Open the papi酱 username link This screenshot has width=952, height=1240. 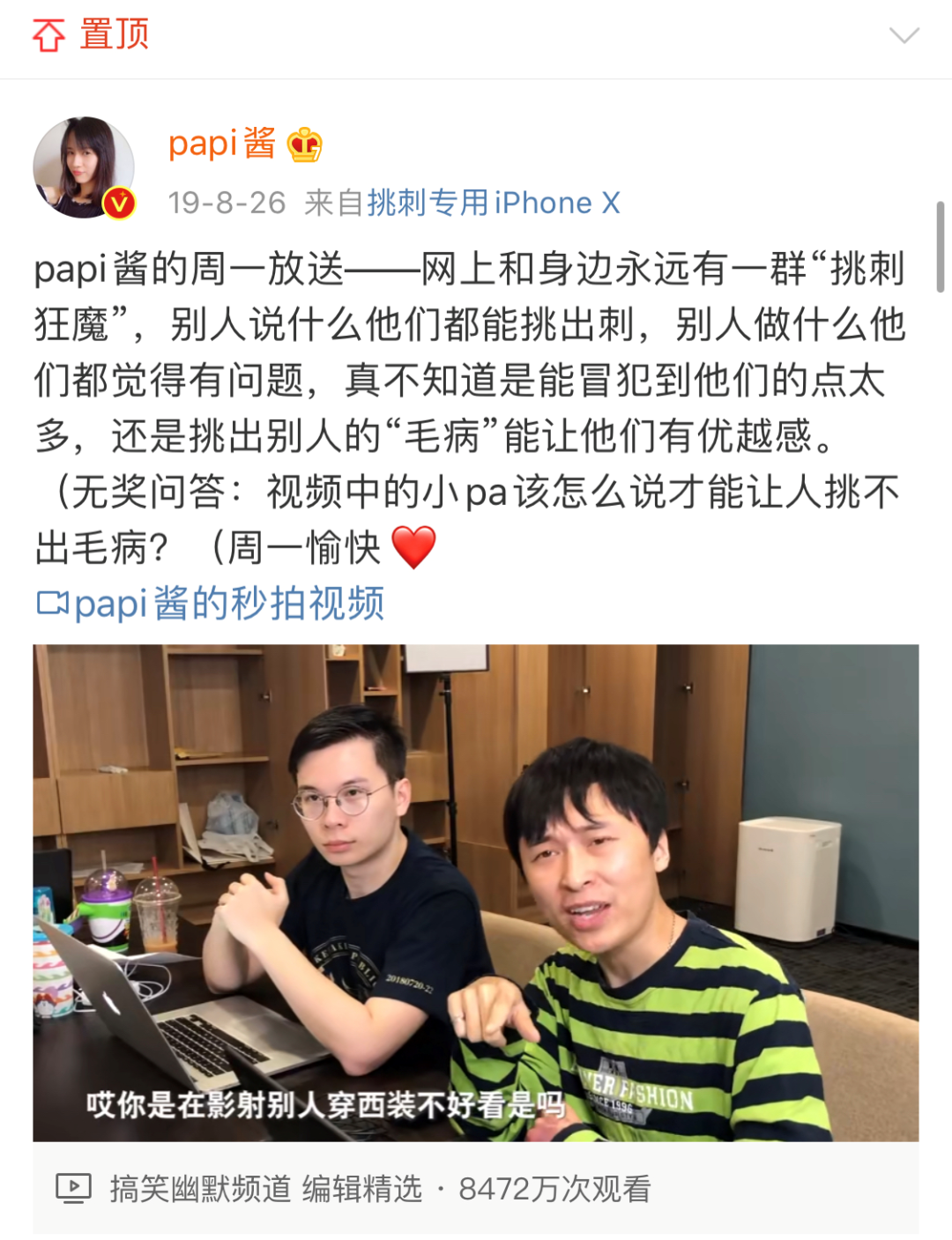221,144
